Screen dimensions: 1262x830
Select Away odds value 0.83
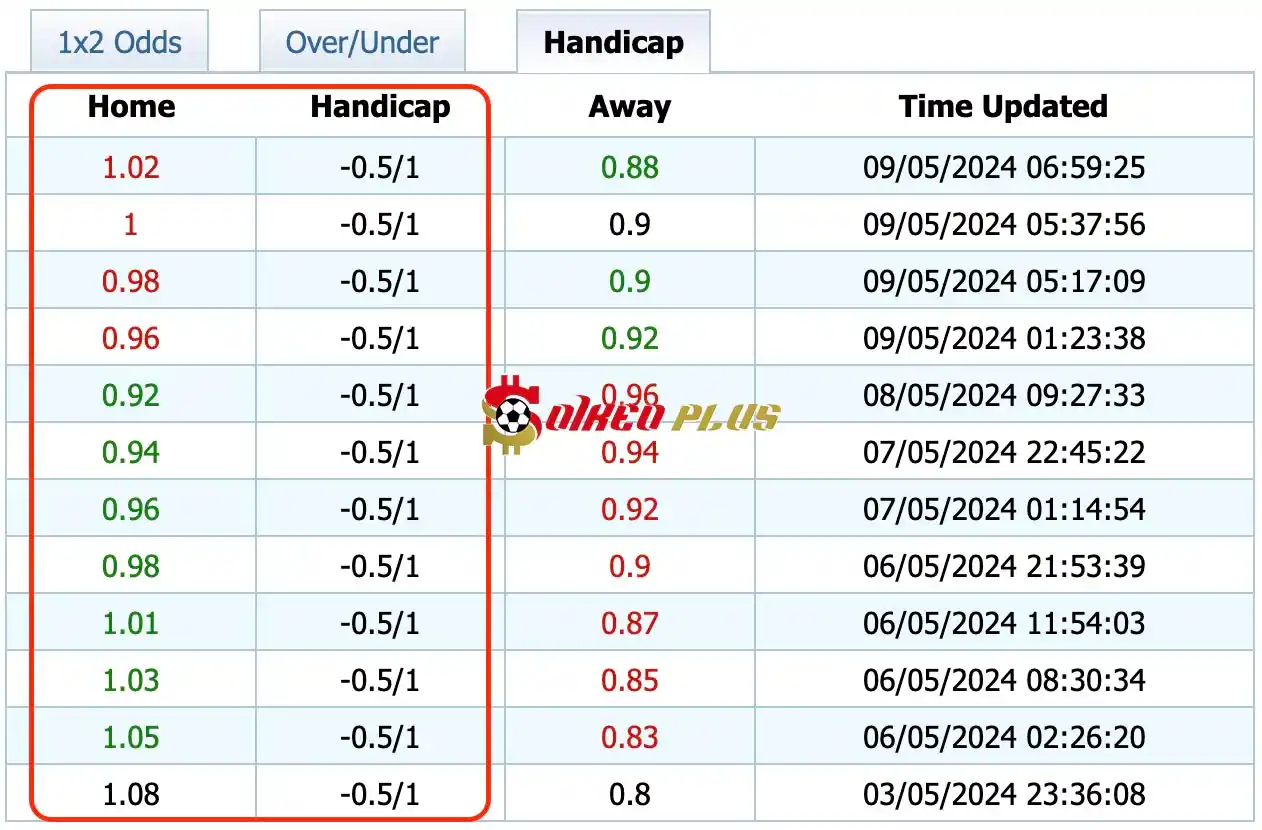point(629,738)
